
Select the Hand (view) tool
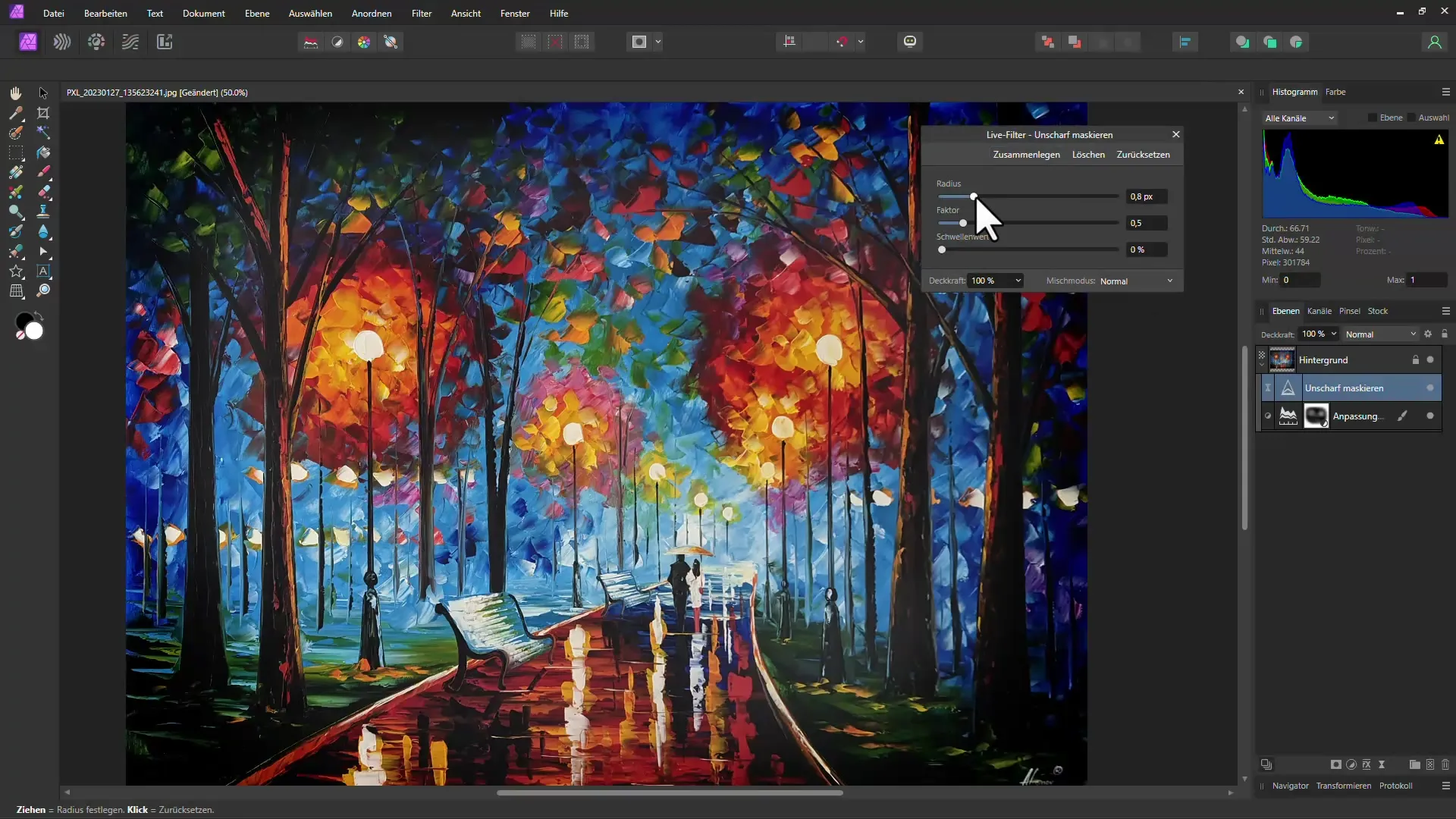tap(15, 93)
